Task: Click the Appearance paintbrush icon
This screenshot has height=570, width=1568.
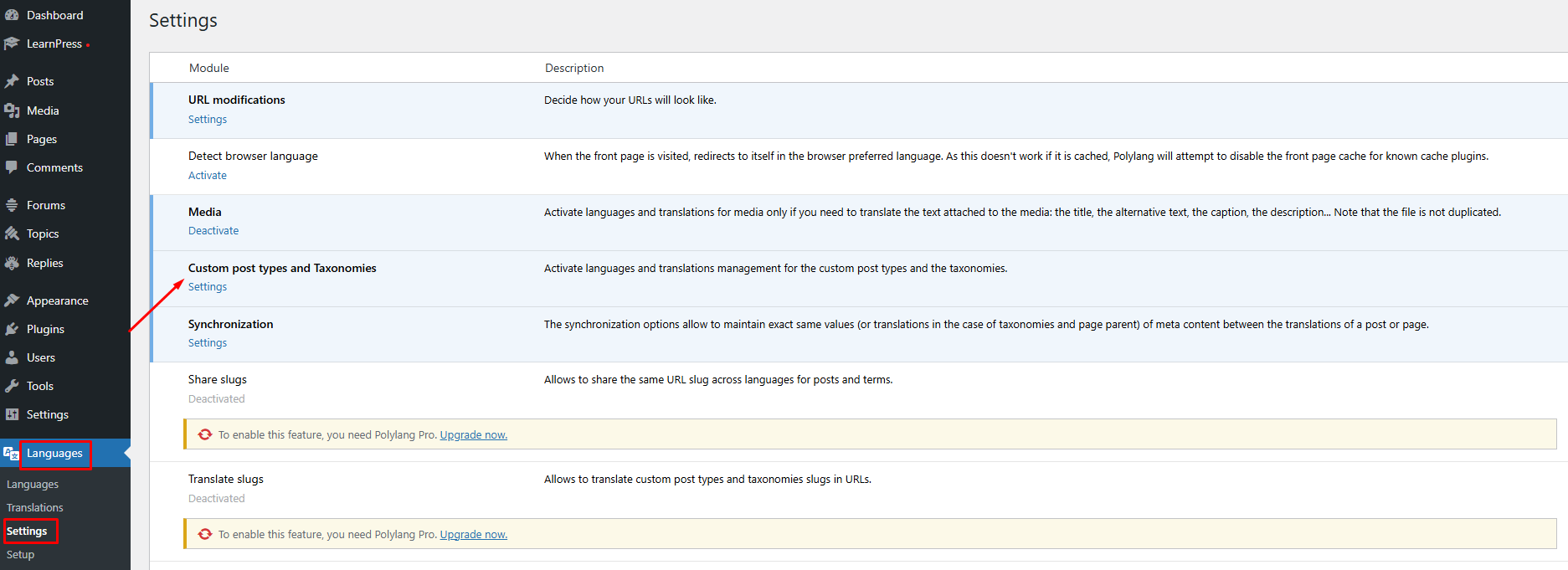Action: click(x=12, y=300)
